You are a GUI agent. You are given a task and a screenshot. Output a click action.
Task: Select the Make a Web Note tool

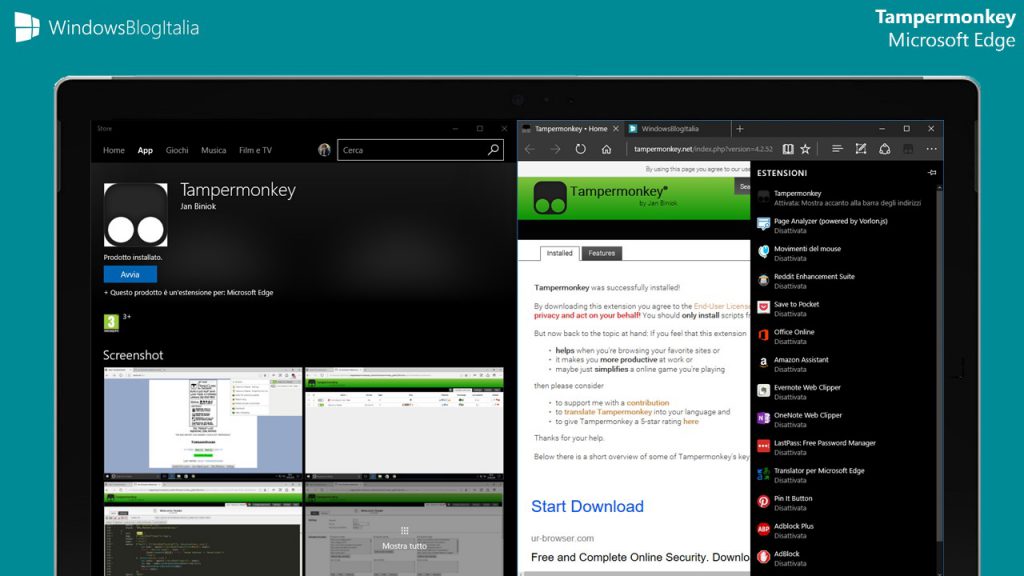point(861,148)
